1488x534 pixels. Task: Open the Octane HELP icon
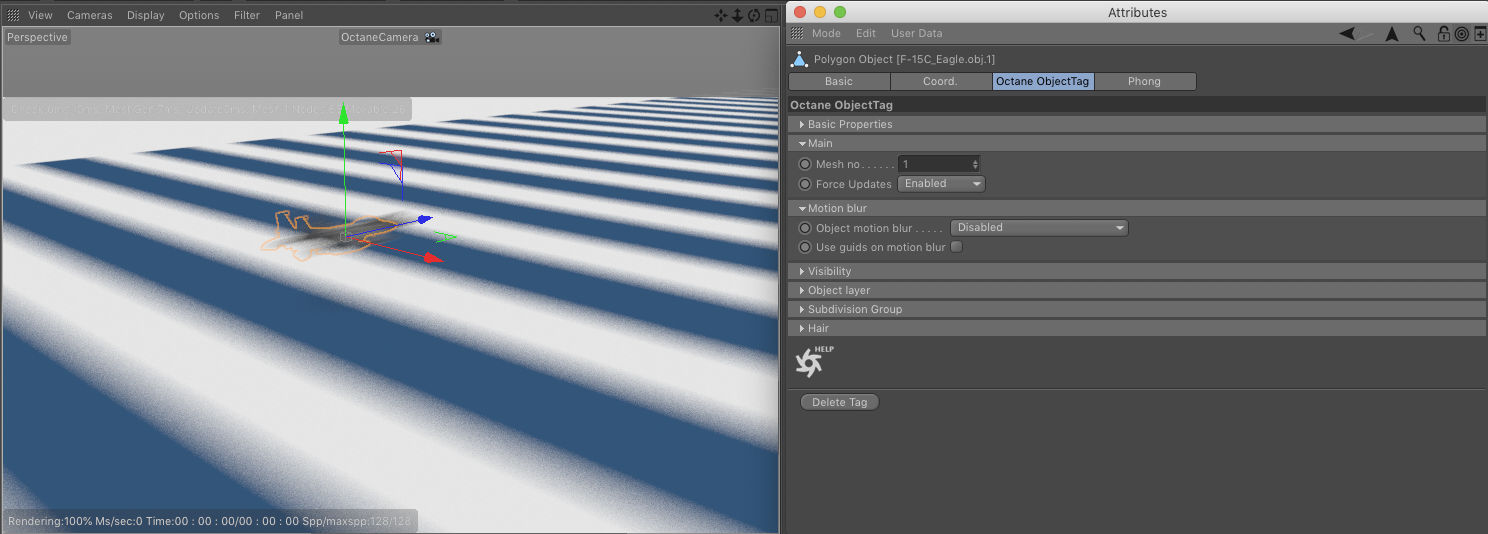click(x=812, y=361)
